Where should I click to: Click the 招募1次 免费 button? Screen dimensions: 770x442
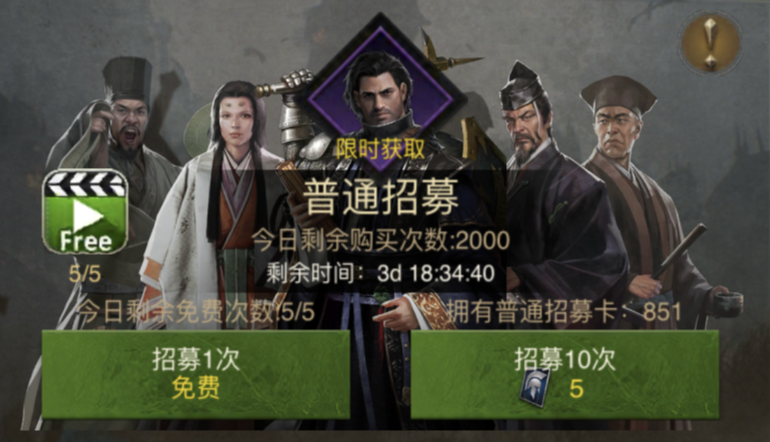click(195, 374)
